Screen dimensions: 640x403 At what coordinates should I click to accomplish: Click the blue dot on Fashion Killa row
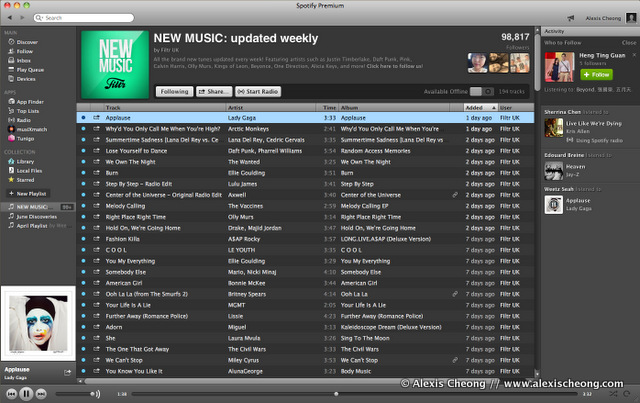(83, 239)
